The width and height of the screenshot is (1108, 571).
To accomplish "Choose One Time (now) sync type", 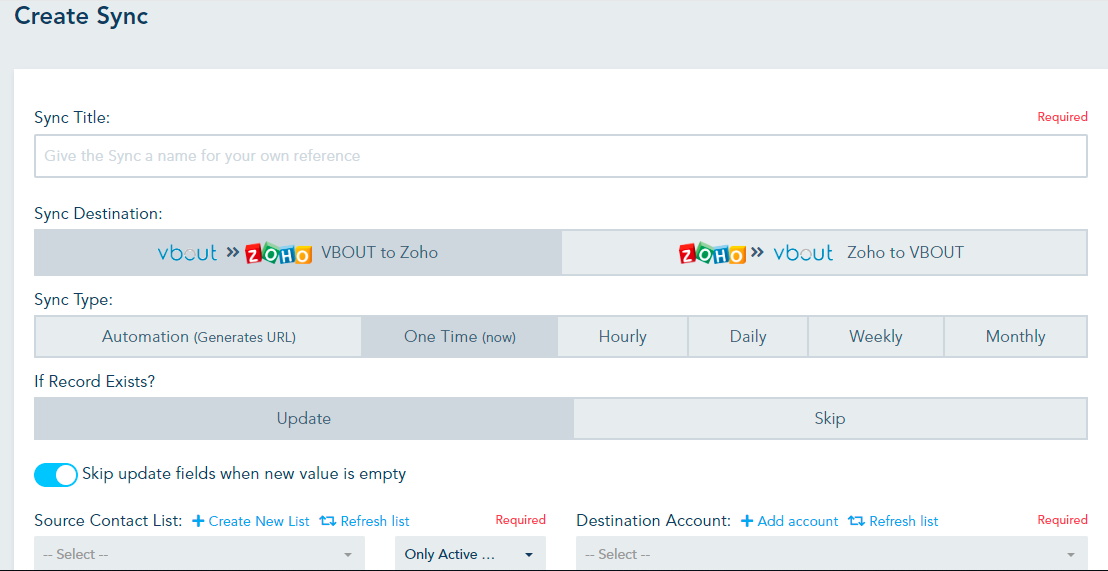I will click(460, 336).
